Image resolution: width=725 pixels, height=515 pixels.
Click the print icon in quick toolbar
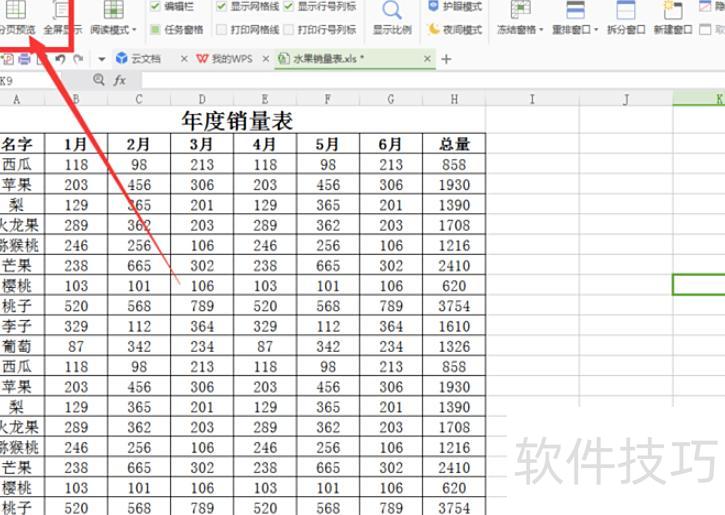(25, 59)
